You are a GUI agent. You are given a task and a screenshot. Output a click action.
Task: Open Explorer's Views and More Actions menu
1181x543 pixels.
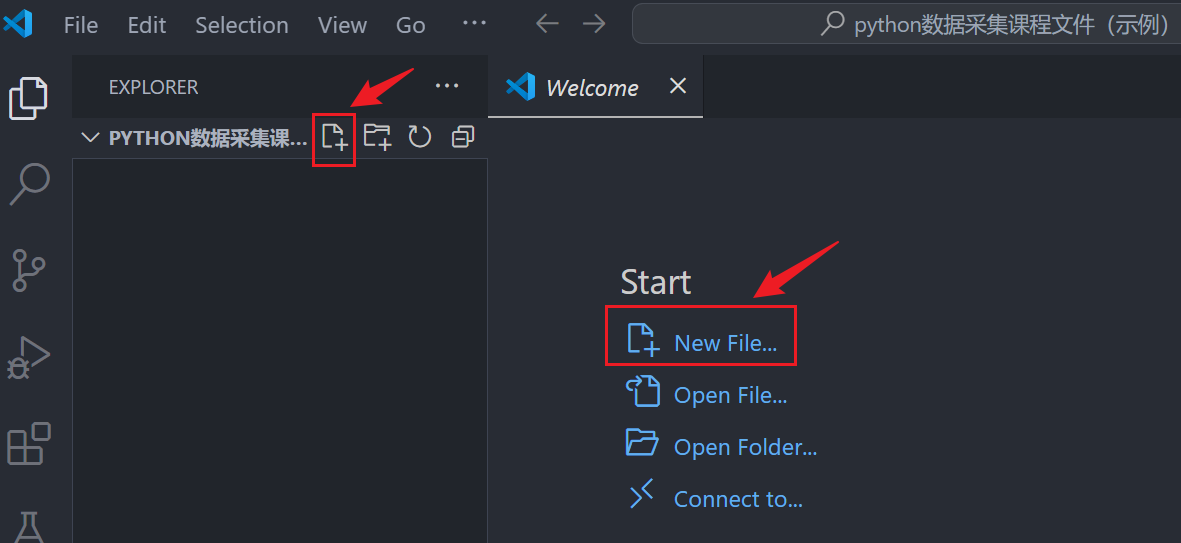pos(447,87)
